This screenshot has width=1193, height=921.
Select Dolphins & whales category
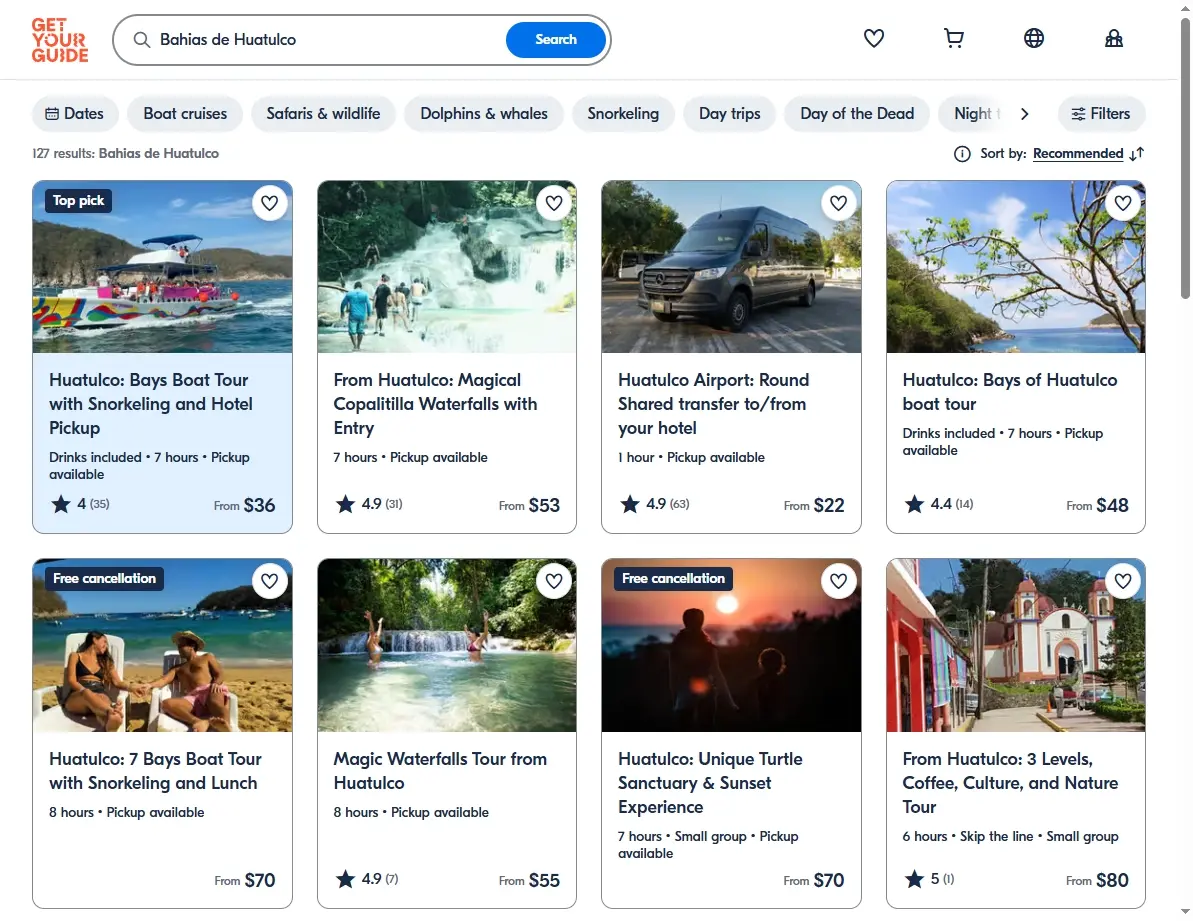484,113
